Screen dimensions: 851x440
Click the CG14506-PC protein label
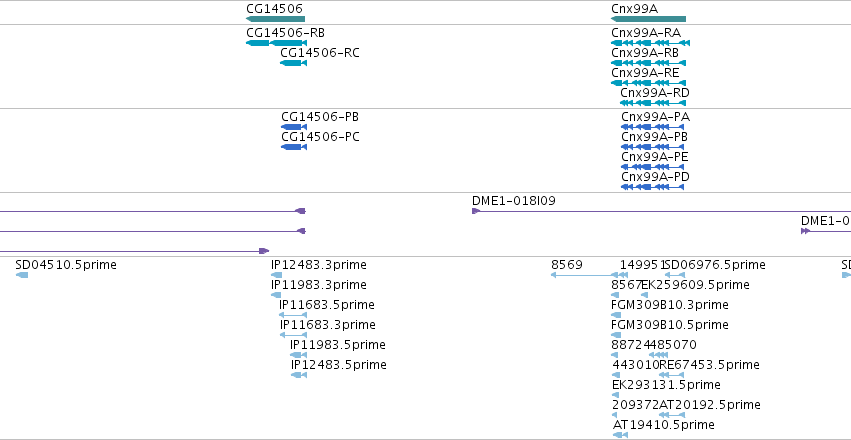[x=320, y=137]
